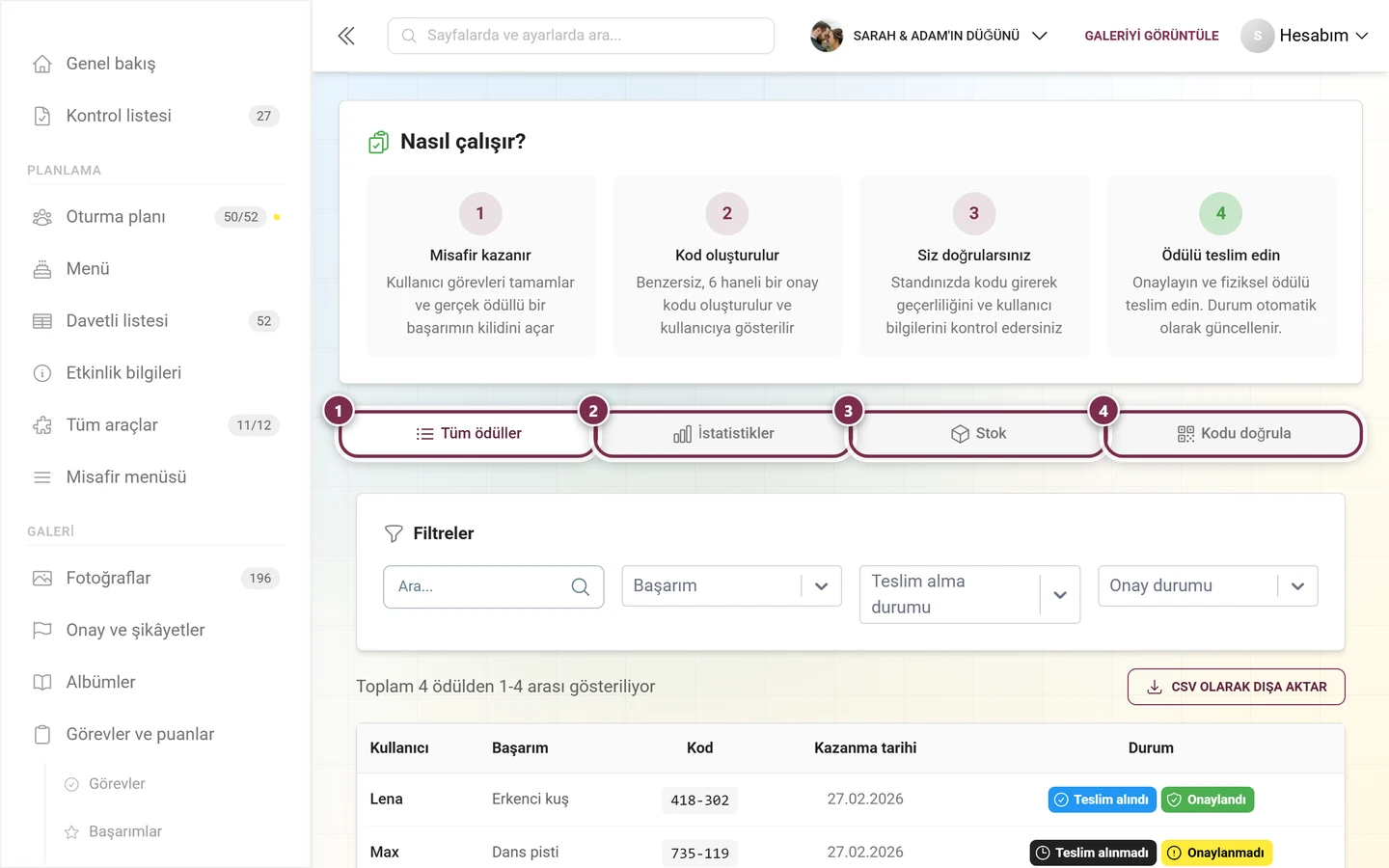Select the Stok tab
This screenshot has height=868, width=1389.
978,434
